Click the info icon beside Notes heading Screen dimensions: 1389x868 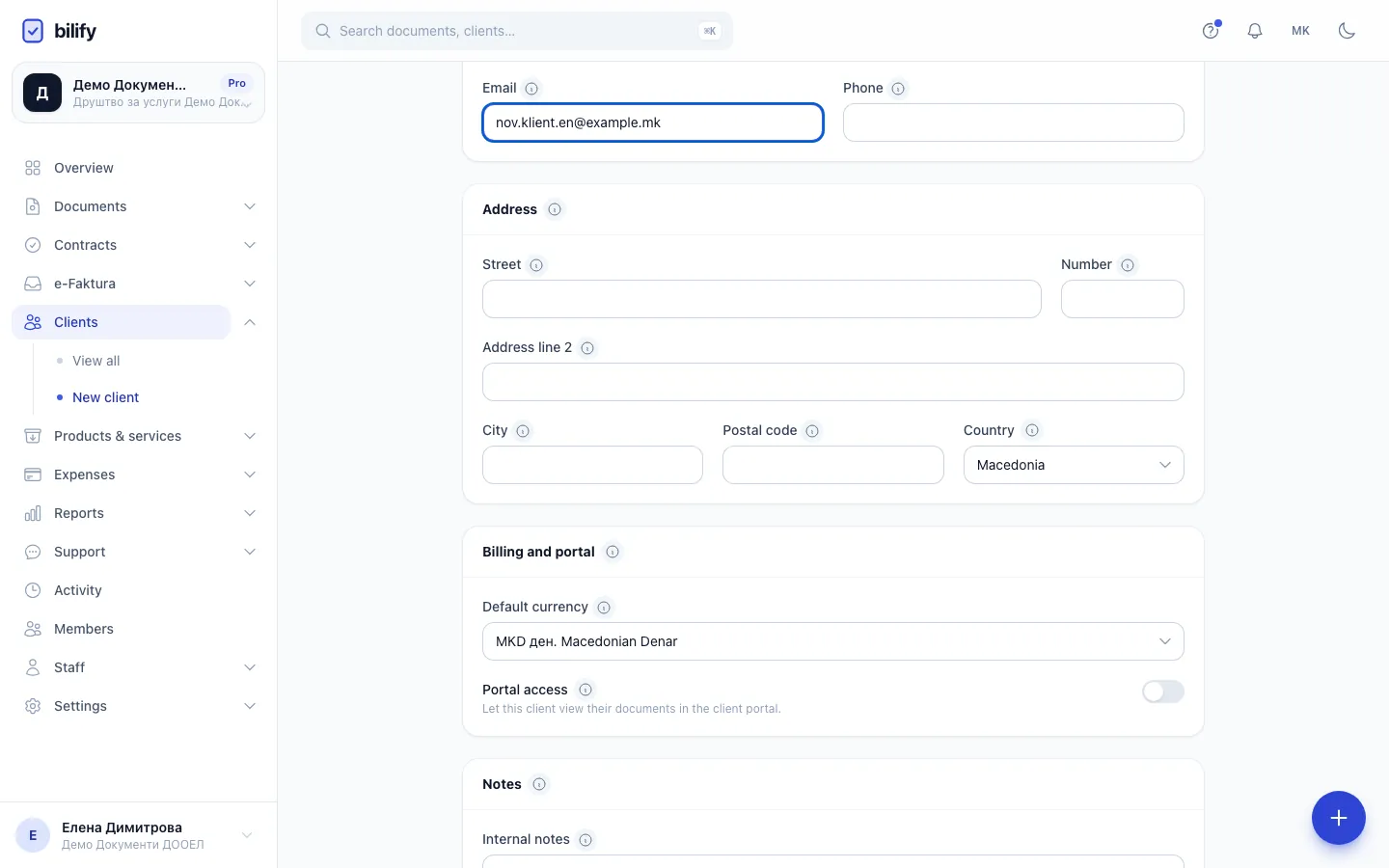pyautogui.click(x=539, y=784)
